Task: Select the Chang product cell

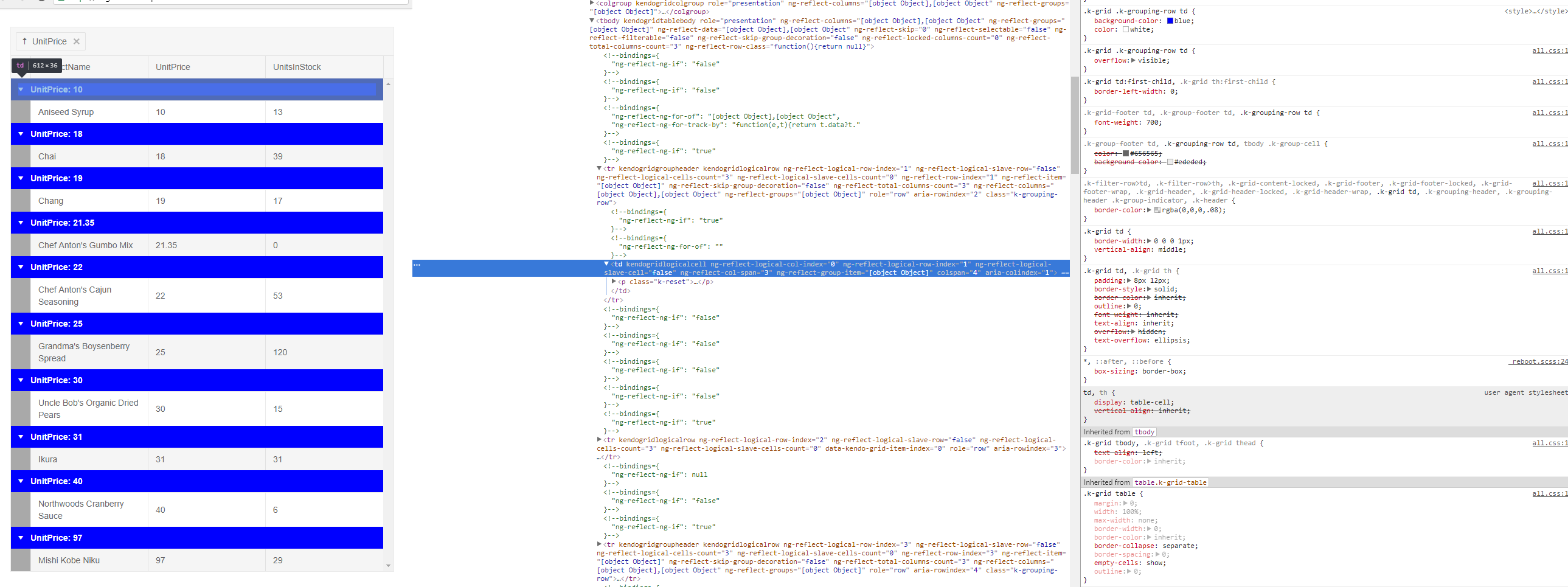Action: click(89, 201)
